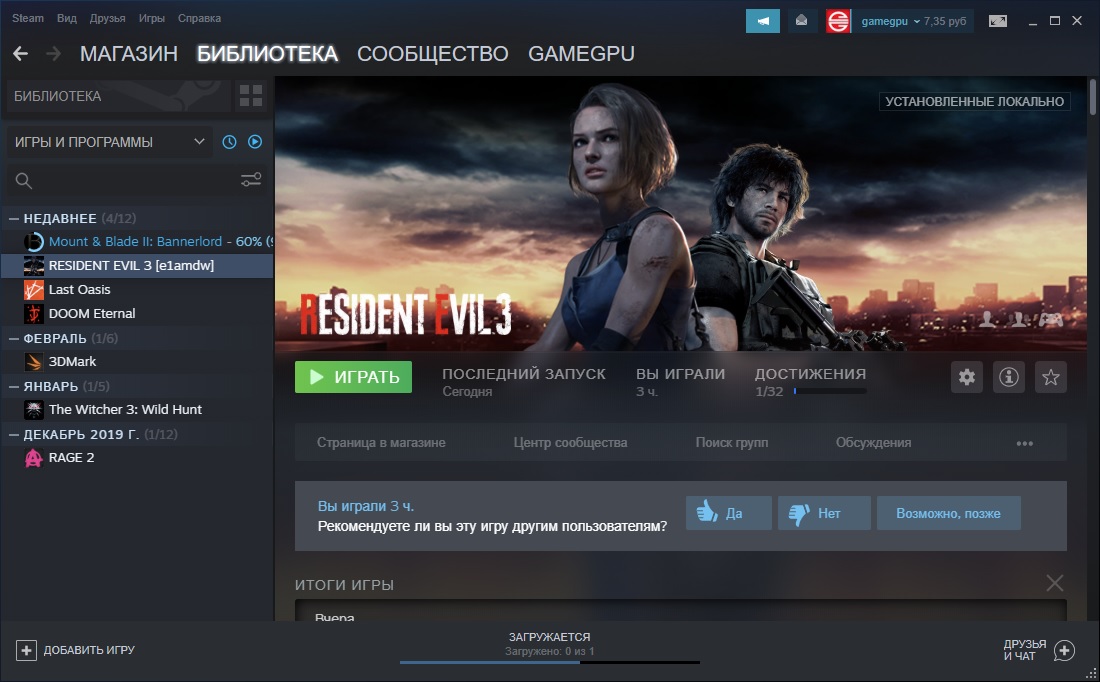Open Обсуждения link
Image resolution: width=1100 pixels, height=682 pixels.
pyautogui.click(x=873, y=443)
